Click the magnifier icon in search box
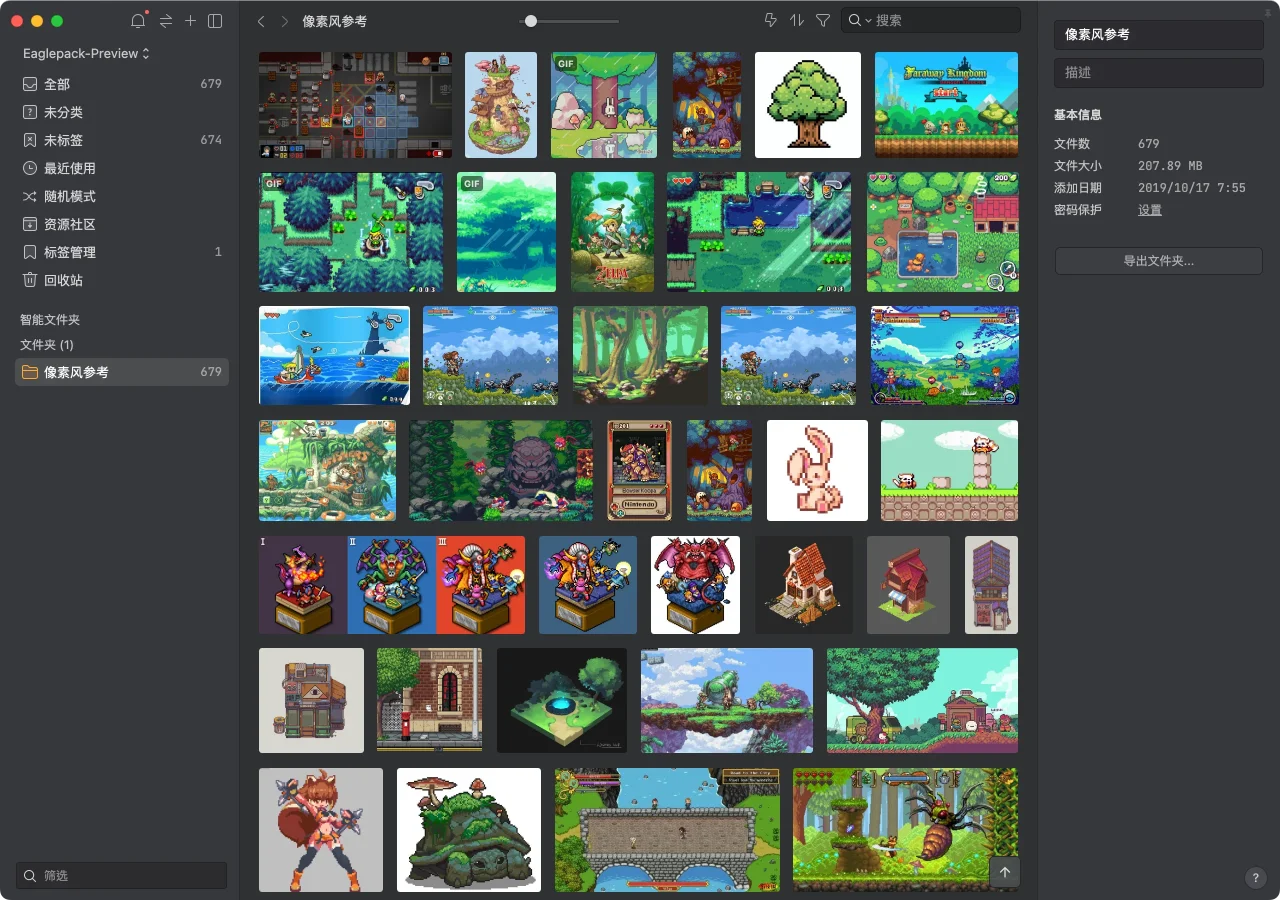Viewport: 1280px width, 900px height. (855, 20)
